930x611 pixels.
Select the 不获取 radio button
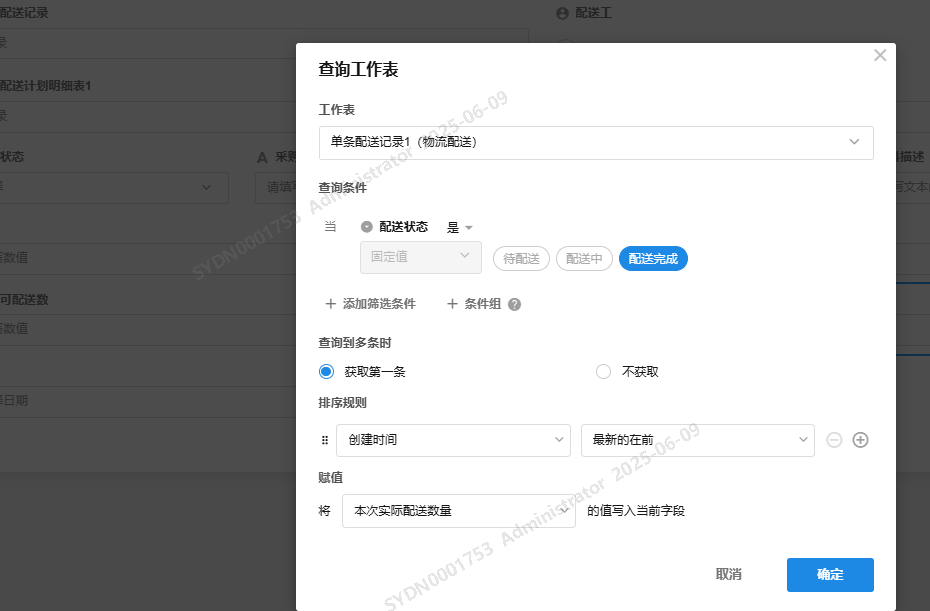click(603, 372)
